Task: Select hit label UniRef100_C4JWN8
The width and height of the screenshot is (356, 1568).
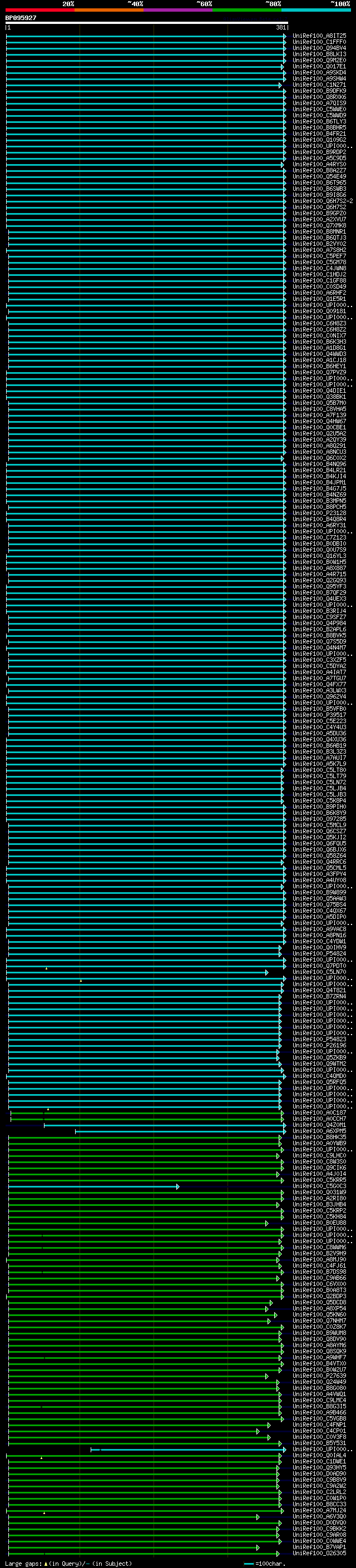Action: (x=319, y=268)
